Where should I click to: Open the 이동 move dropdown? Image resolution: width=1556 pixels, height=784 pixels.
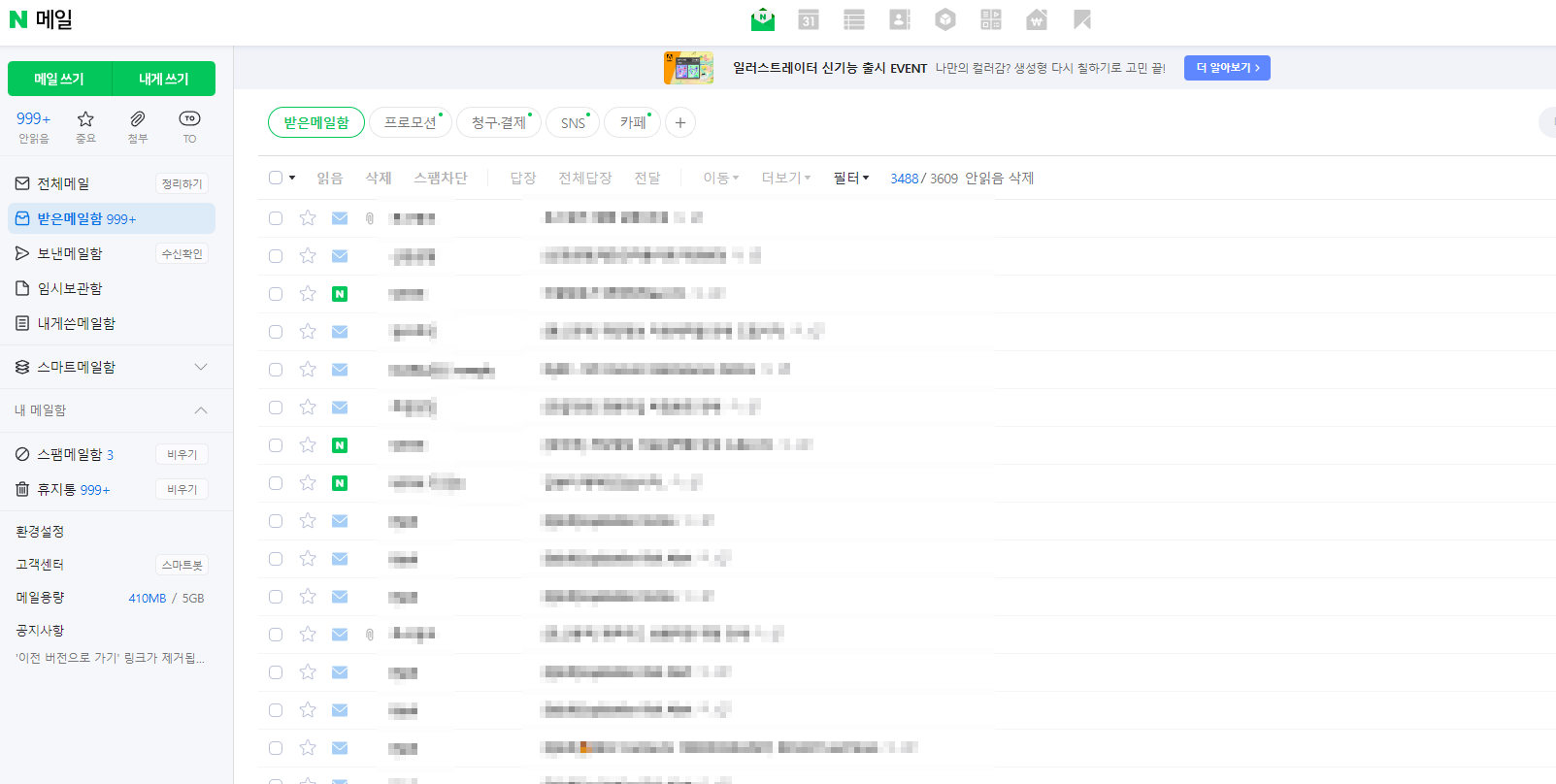click(x=721, y=178)
